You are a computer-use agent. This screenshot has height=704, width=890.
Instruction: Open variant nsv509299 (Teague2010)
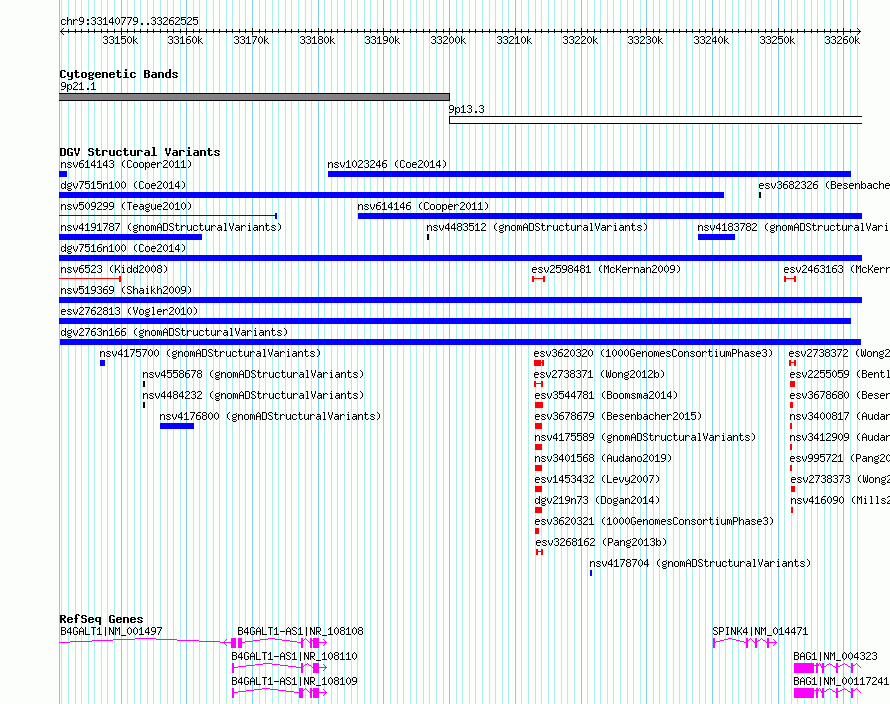click(126, 206)
